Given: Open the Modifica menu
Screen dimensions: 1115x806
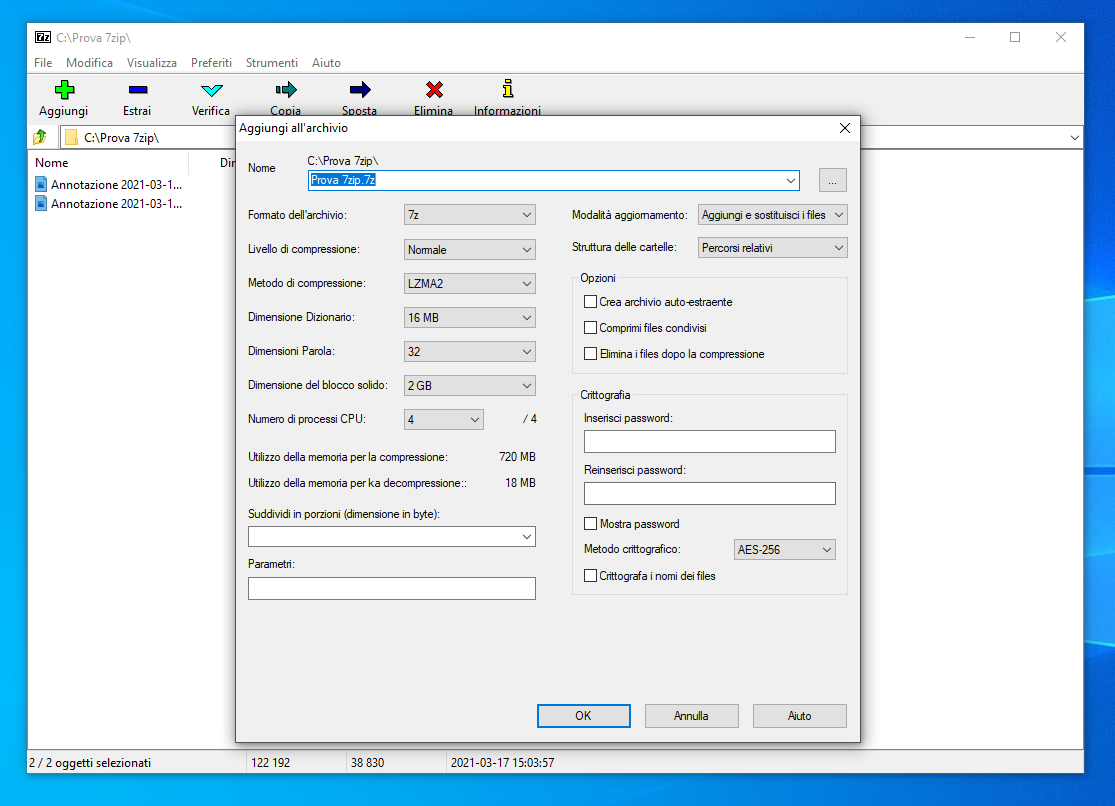Looking at the screenshot, I should pyautogui.click(x=90, y=63).
